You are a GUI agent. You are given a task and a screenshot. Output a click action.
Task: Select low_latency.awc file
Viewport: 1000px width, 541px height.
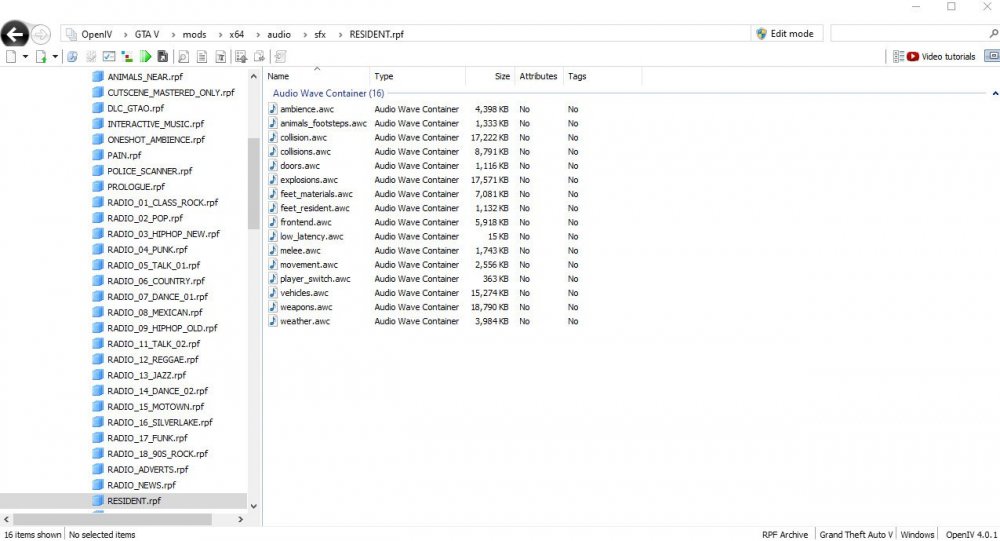(x=312, y=236)
